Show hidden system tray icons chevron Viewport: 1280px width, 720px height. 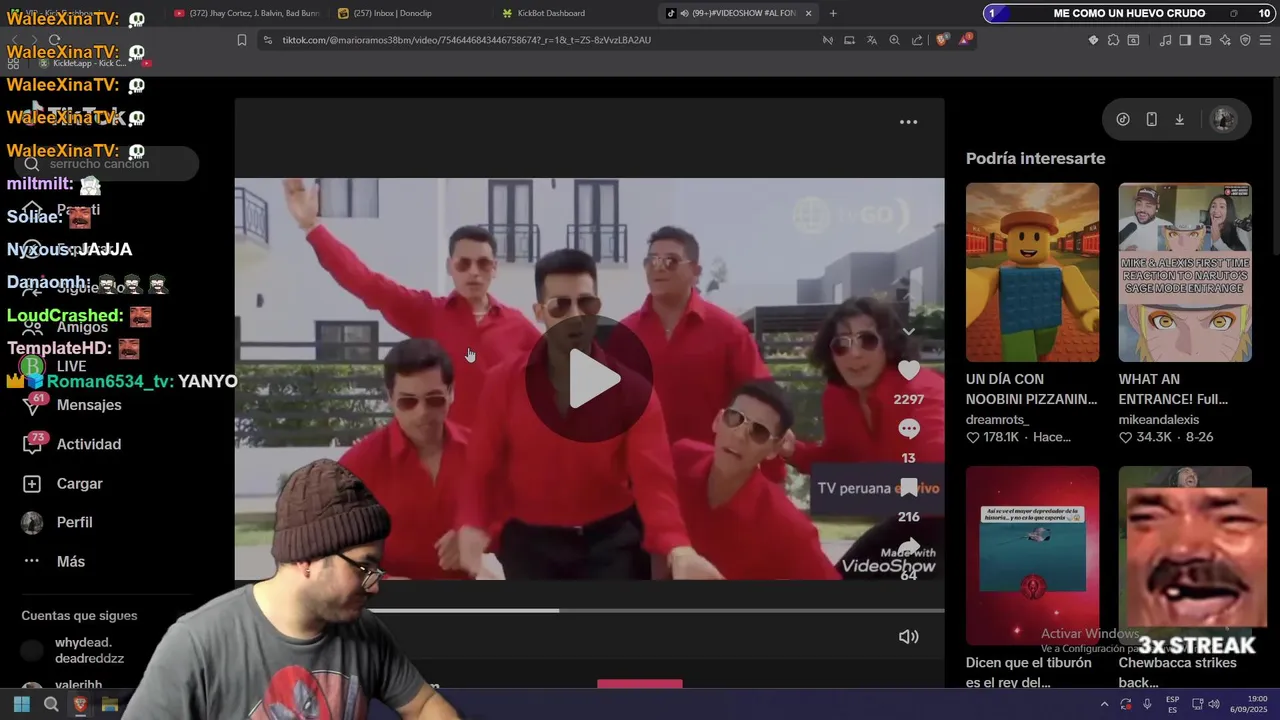pos(1104,704)
